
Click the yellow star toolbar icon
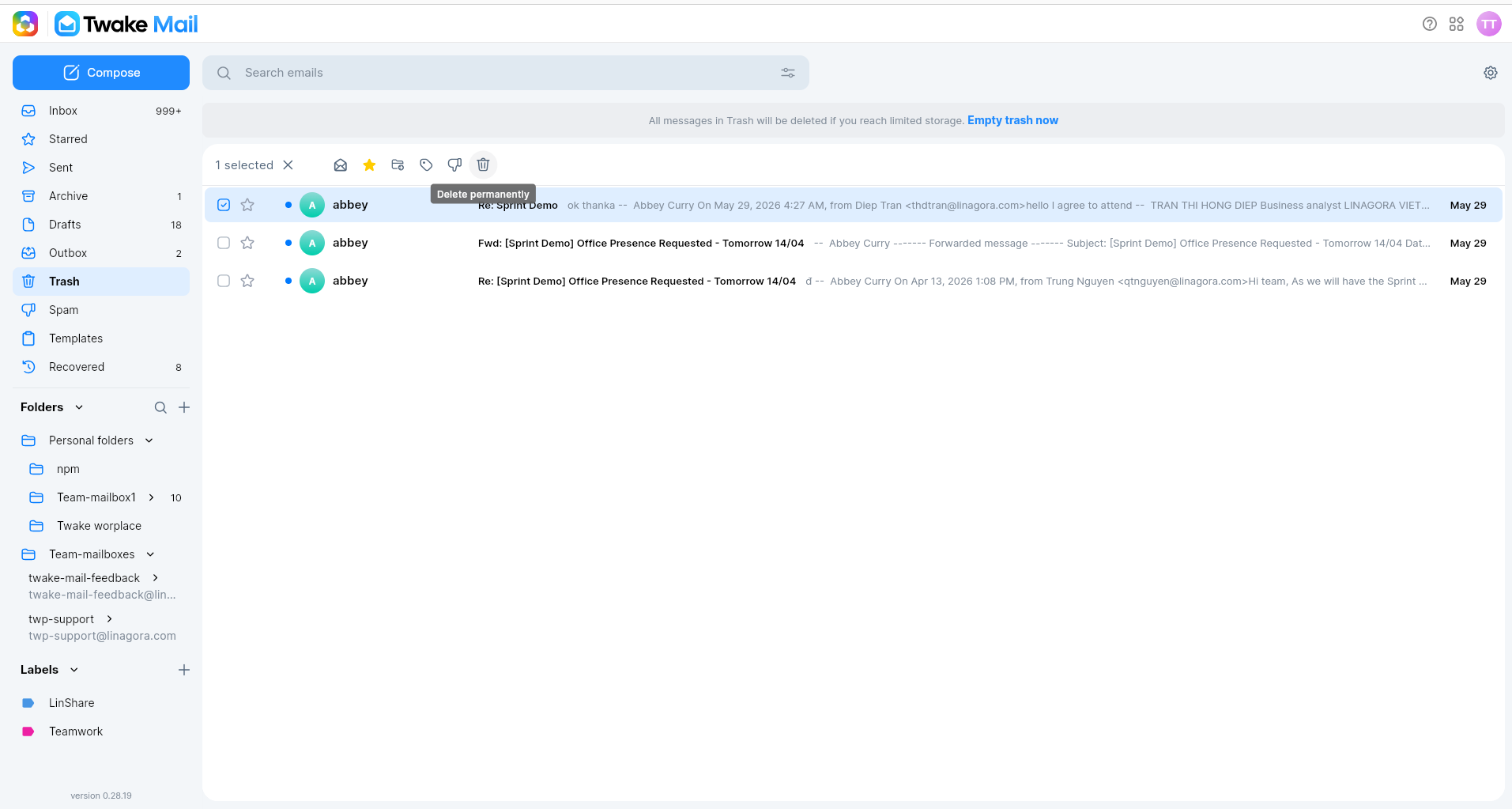pos(369,164)
